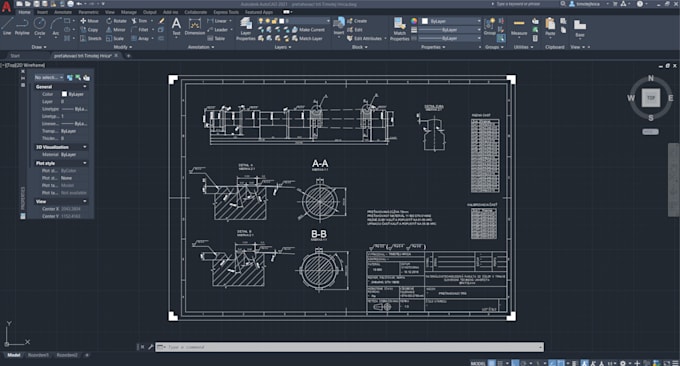This screenshot has width=680, height=366.
Task: Open the ByLayer color dropdown
Action: (451, 21)
